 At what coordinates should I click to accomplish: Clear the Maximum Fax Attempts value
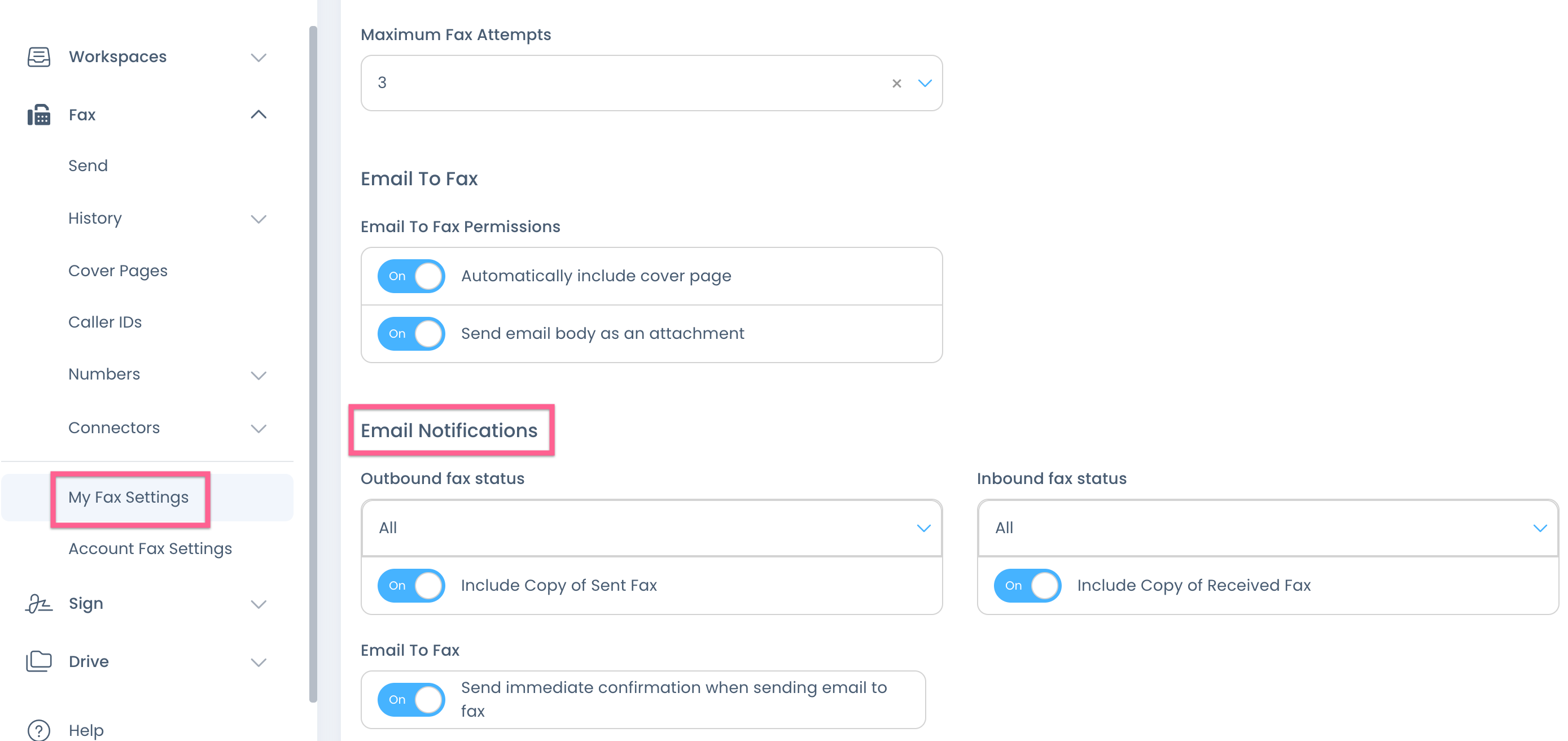click(x=896, y=84)
